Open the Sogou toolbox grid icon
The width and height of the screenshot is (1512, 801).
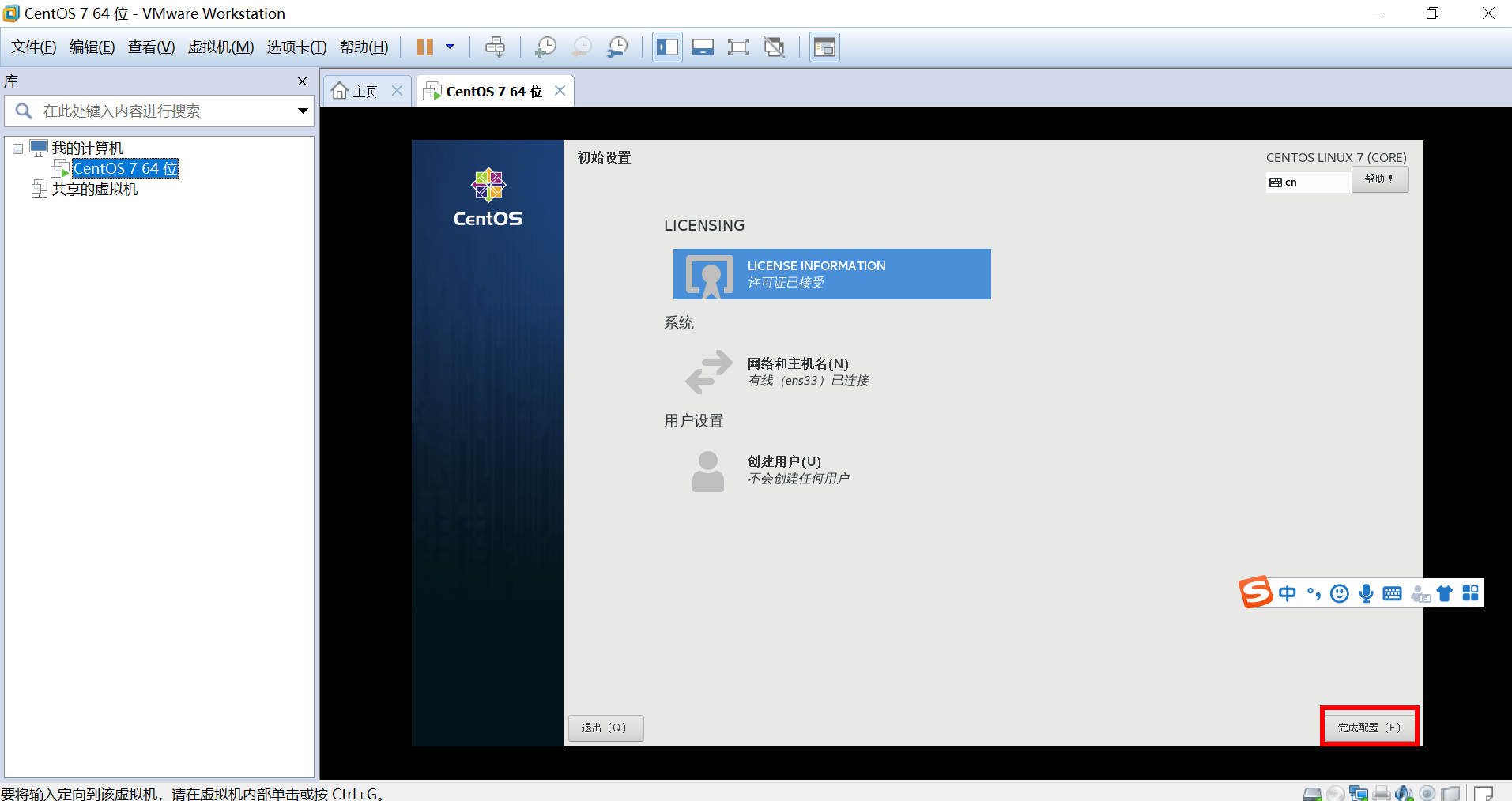click(x=1470, y=593)
